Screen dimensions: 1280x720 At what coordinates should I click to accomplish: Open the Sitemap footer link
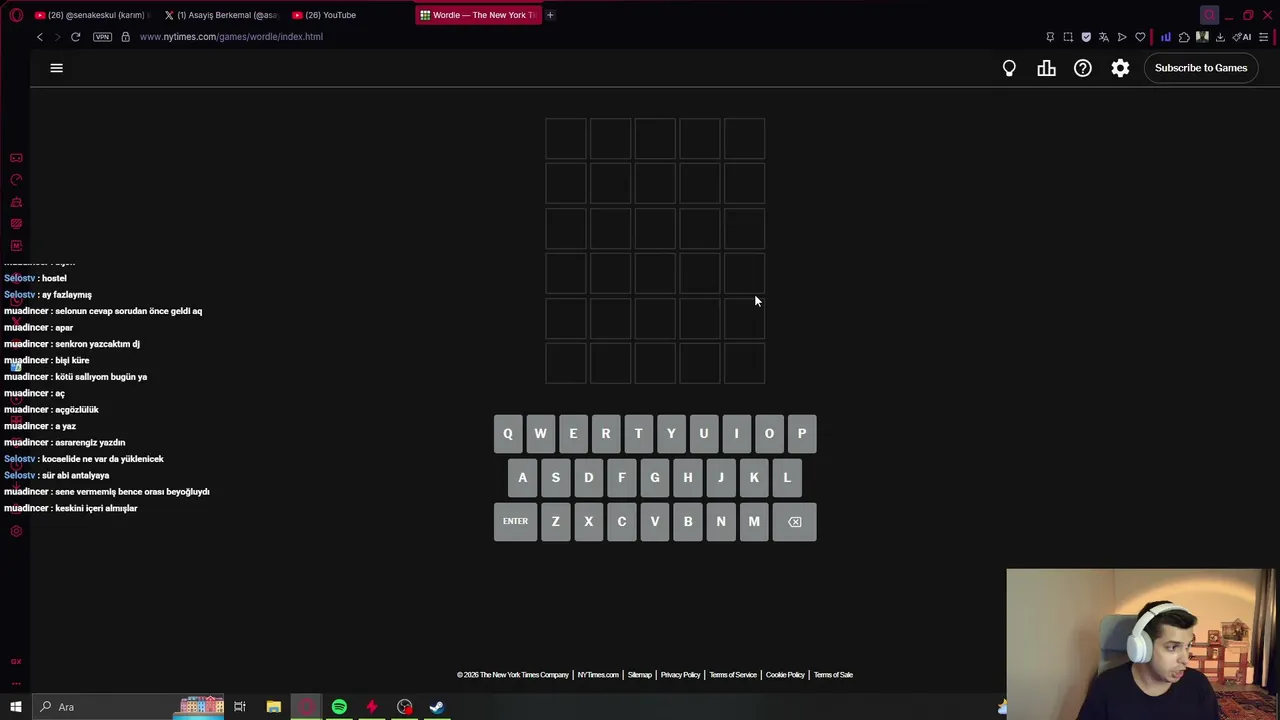640,675
